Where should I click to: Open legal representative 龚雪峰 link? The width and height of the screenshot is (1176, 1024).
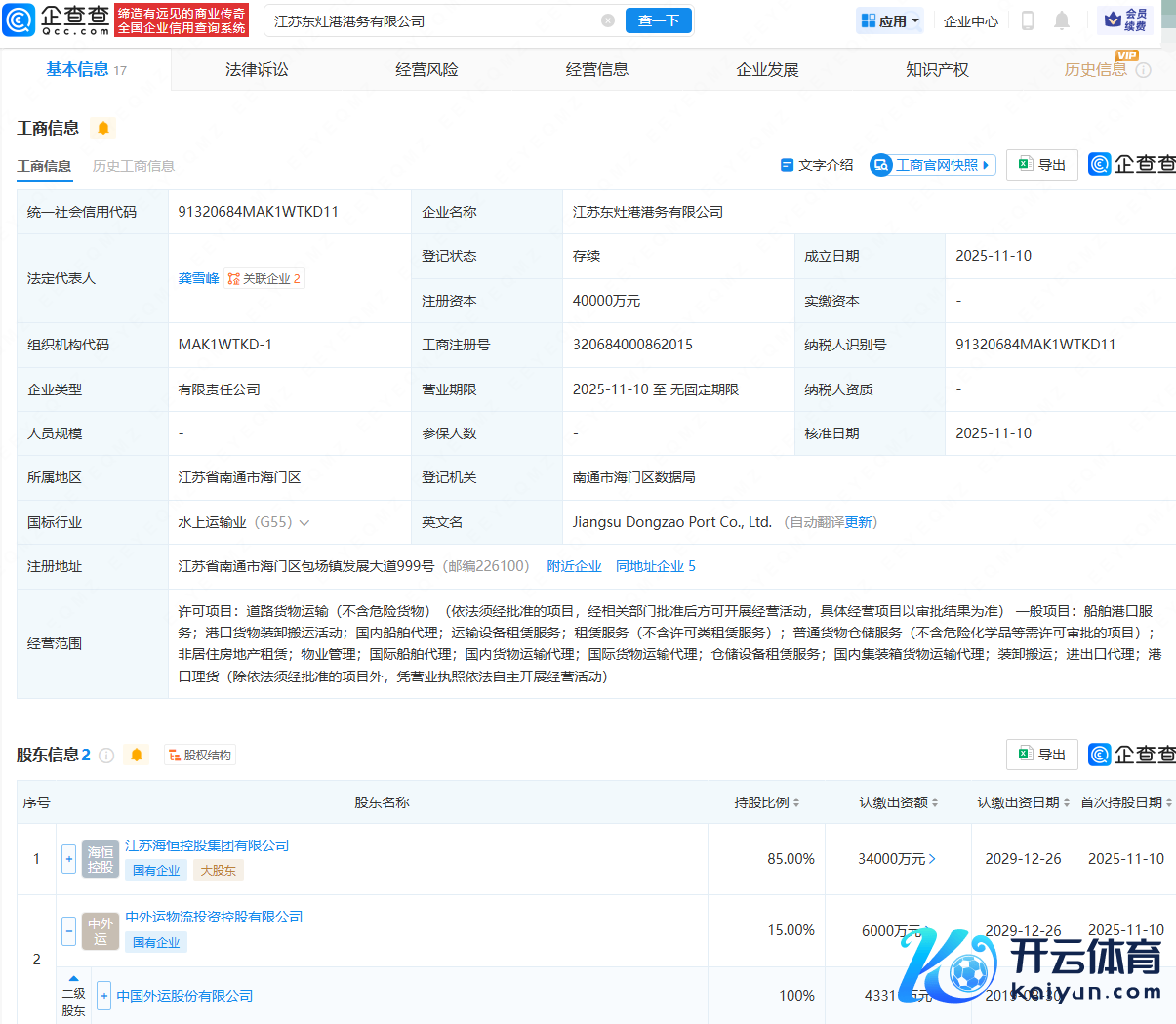click(x=198, y=278)
